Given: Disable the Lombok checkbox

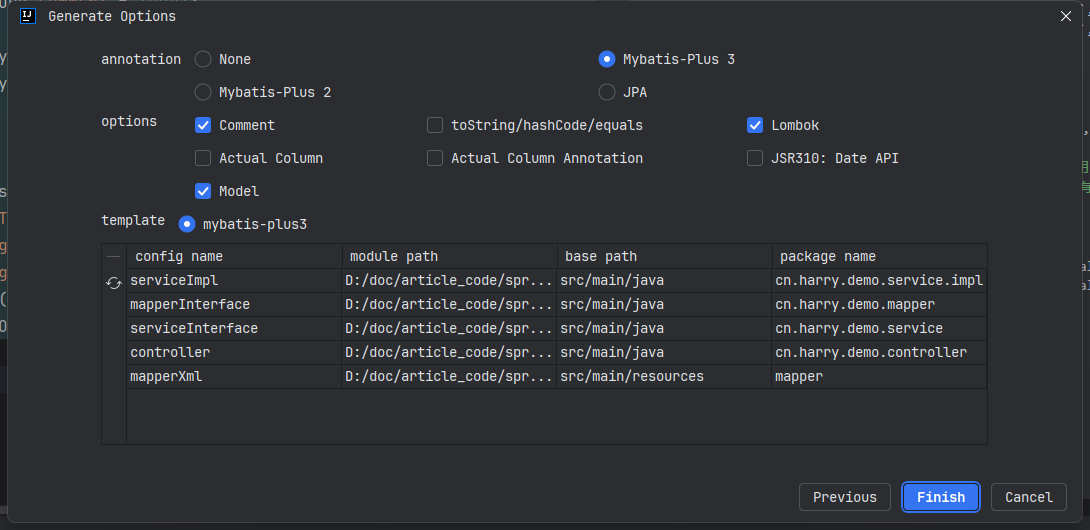Looking at the screenshot, I should coord(755,126).
